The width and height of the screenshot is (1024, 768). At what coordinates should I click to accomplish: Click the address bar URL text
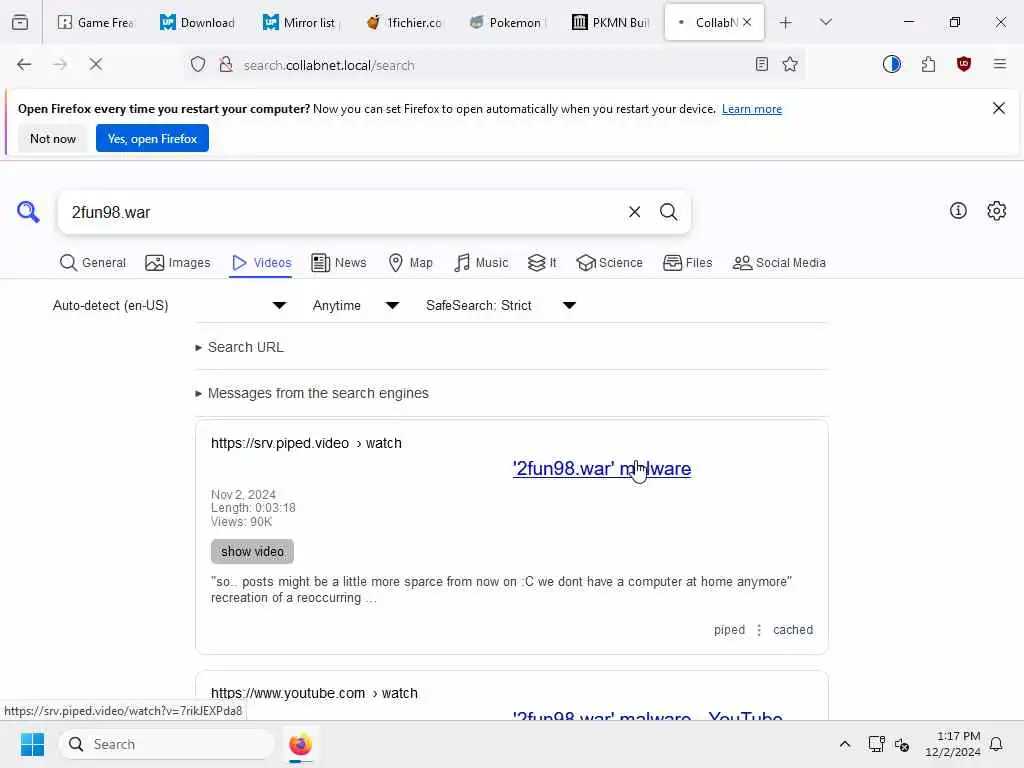(328, 65)
